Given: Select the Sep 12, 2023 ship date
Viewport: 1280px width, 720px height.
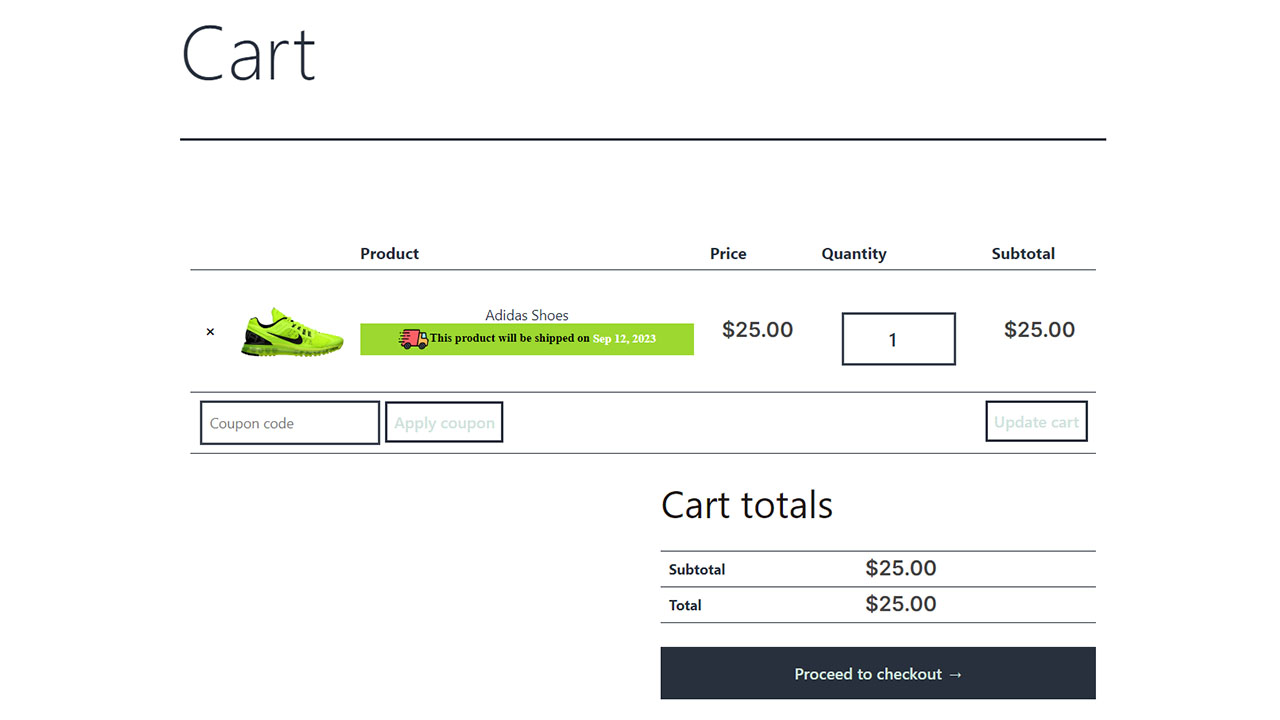Looking at the screenshot, I should [x=624, y=339].
